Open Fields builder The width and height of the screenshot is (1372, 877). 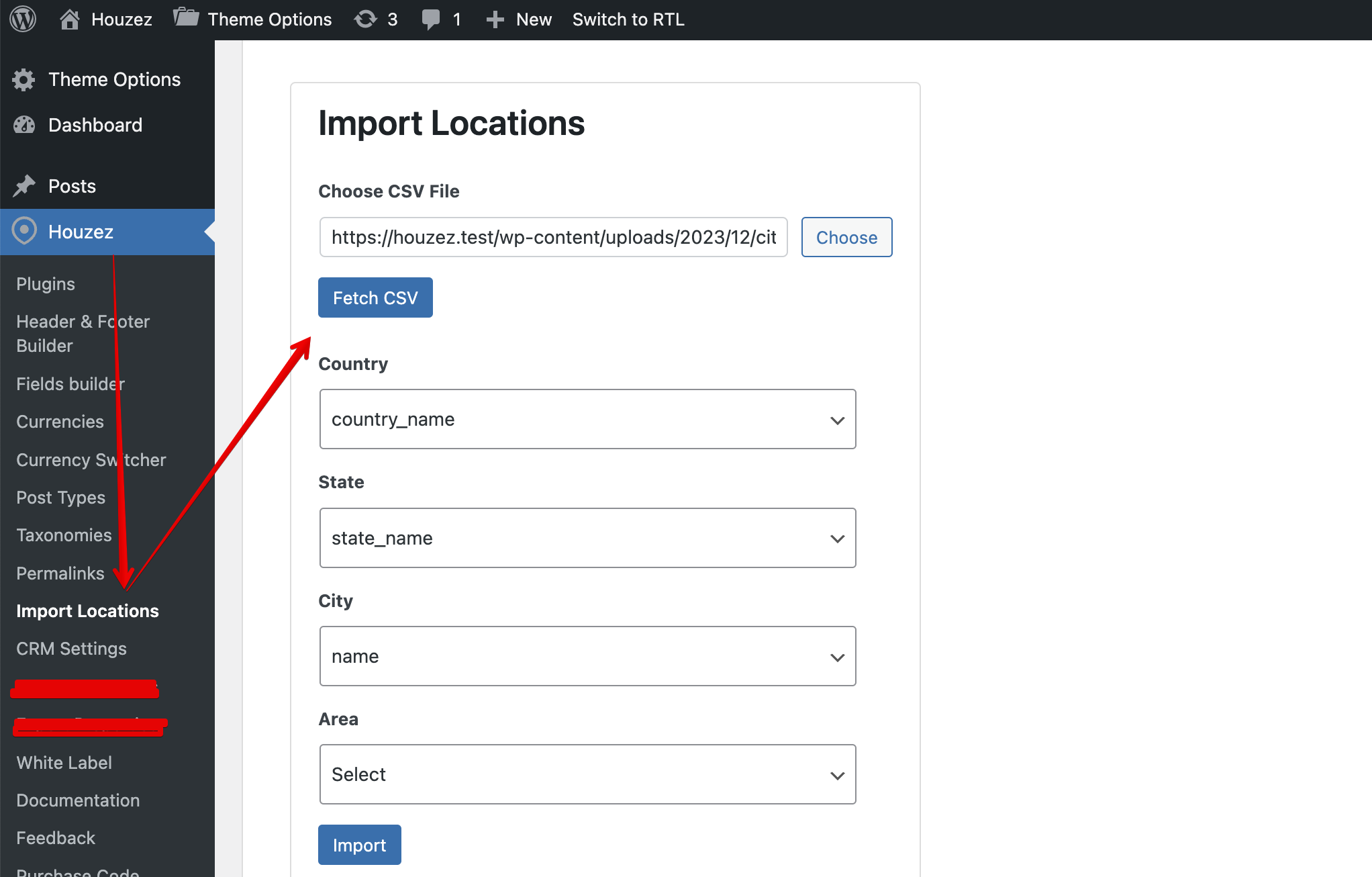point(70,384)
